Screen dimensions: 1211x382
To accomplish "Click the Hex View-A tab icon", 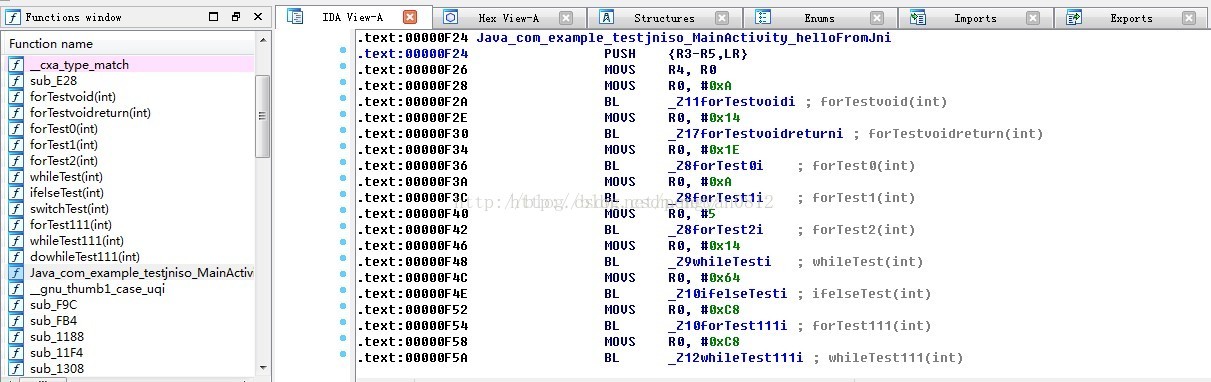I will (x=451, y=18).
